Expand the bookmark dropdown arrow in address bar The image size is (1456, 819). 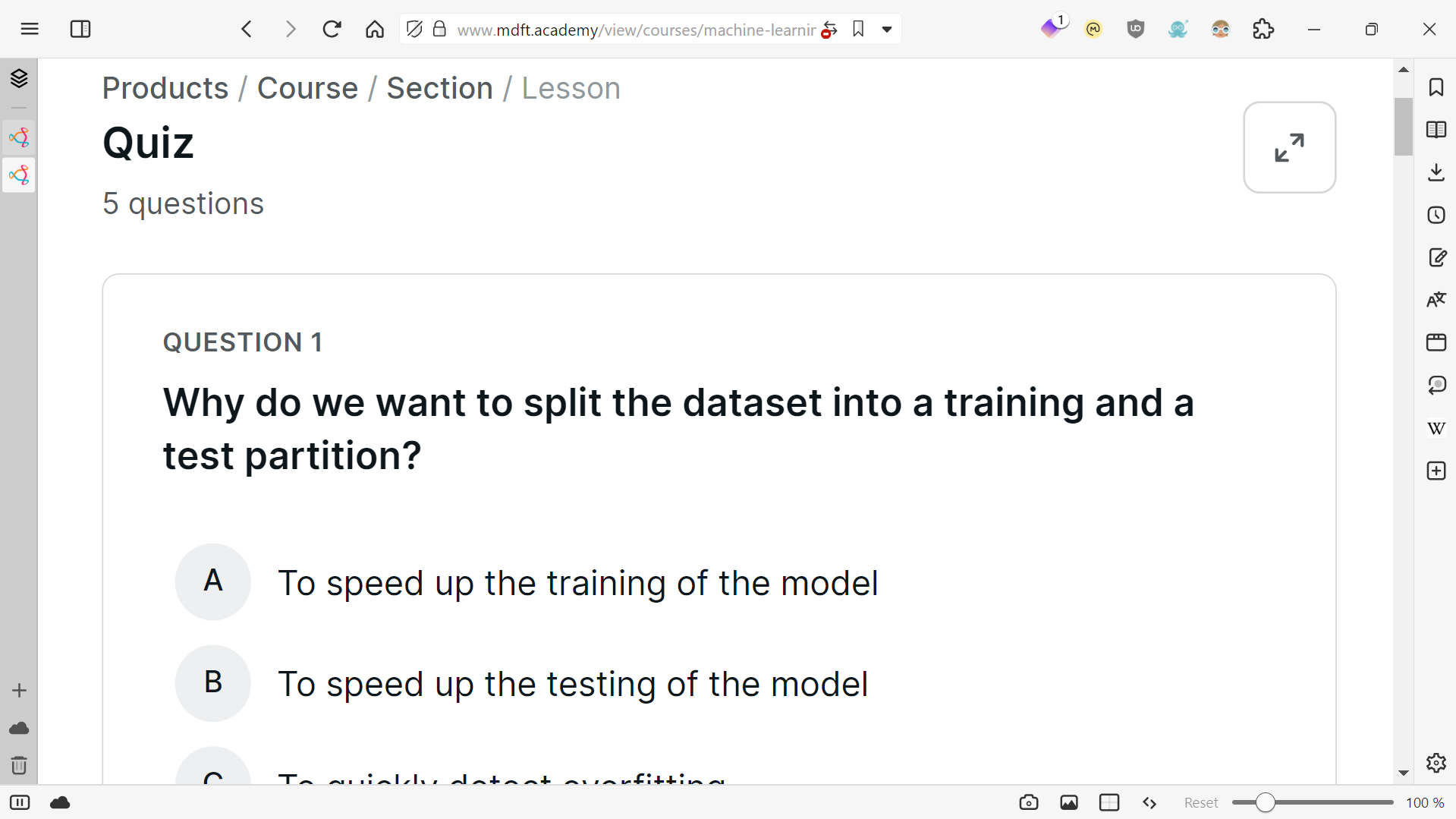point(886,30)
